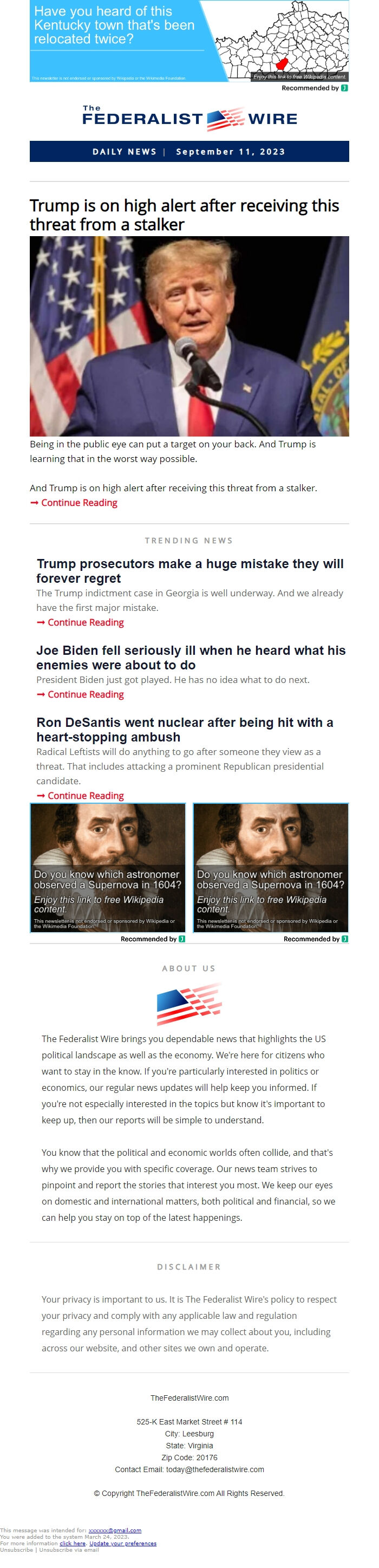Open the Ron DeSantis ambush headline
Screen dimensions: 379x1568
(184, 729)
